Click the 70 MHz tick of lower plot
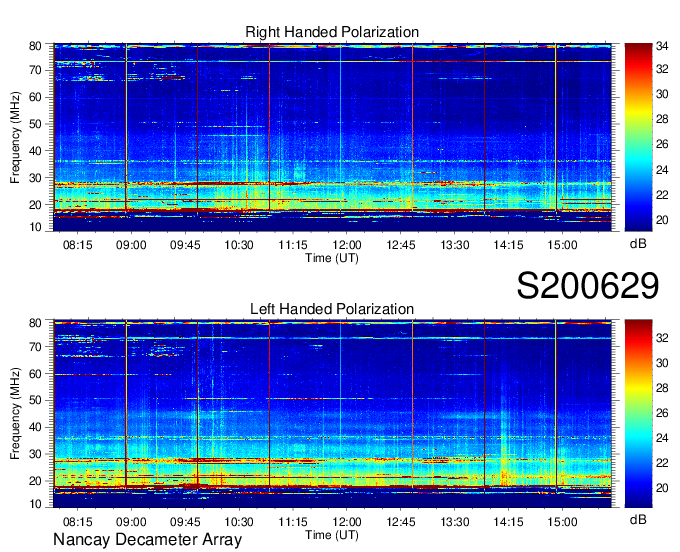Screen dimensions: 680x552 tap(35, 346)
